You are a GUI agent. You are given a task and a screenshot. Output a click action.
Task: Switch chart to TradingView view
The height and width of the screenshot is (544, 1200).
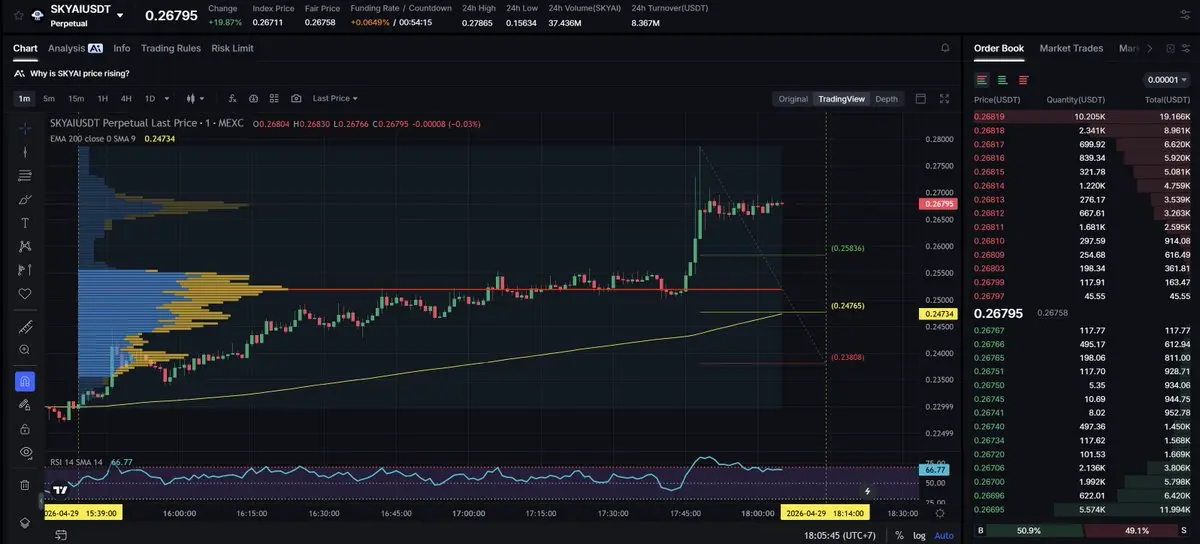[841, 99]
